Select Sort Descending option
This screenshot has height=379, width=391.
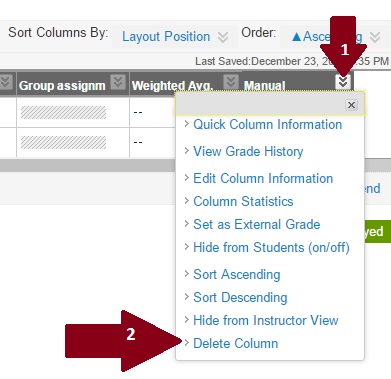coord(240,298)
